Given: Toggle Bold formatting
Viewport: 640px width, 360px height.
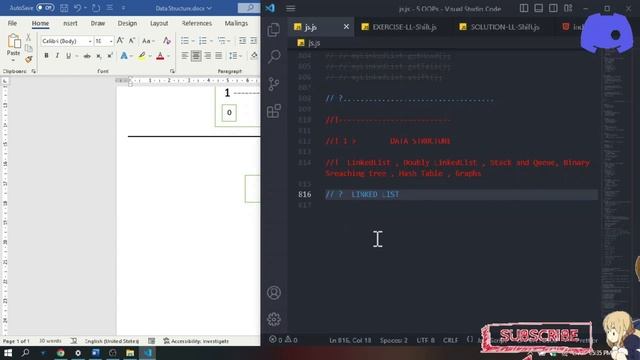Looking at the screenshot, I should (x=46, y=56).
